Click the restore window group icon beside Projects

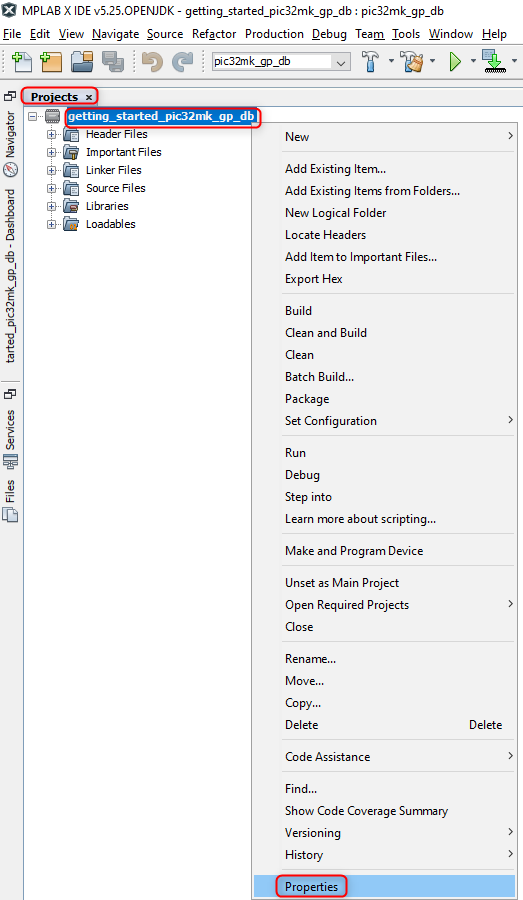click(10, 96)
